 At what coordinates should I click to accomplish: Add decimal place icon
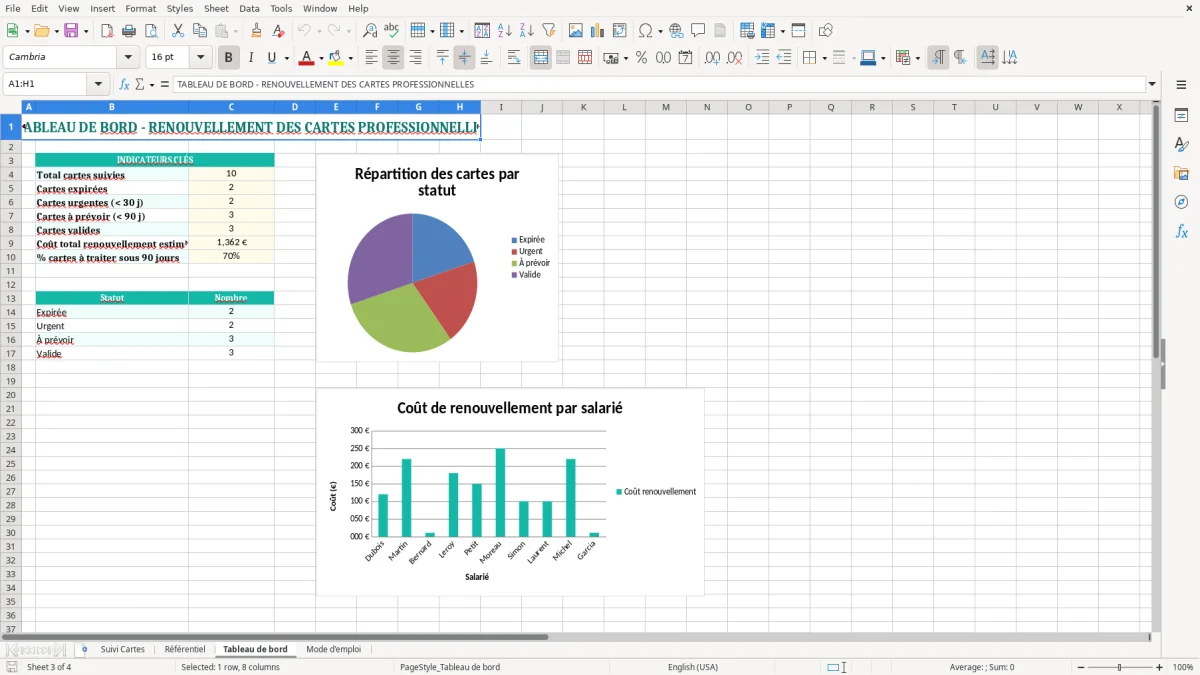(712, 58)
